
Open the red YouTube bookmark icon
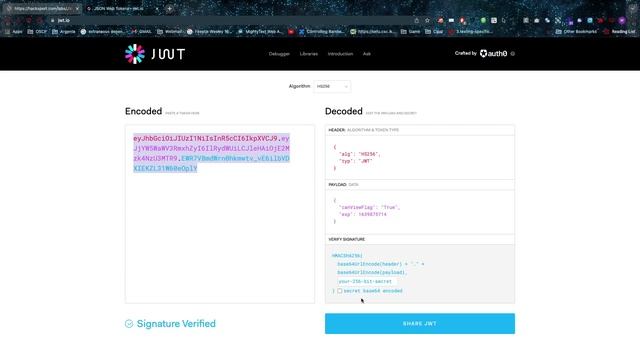point(291,31)
